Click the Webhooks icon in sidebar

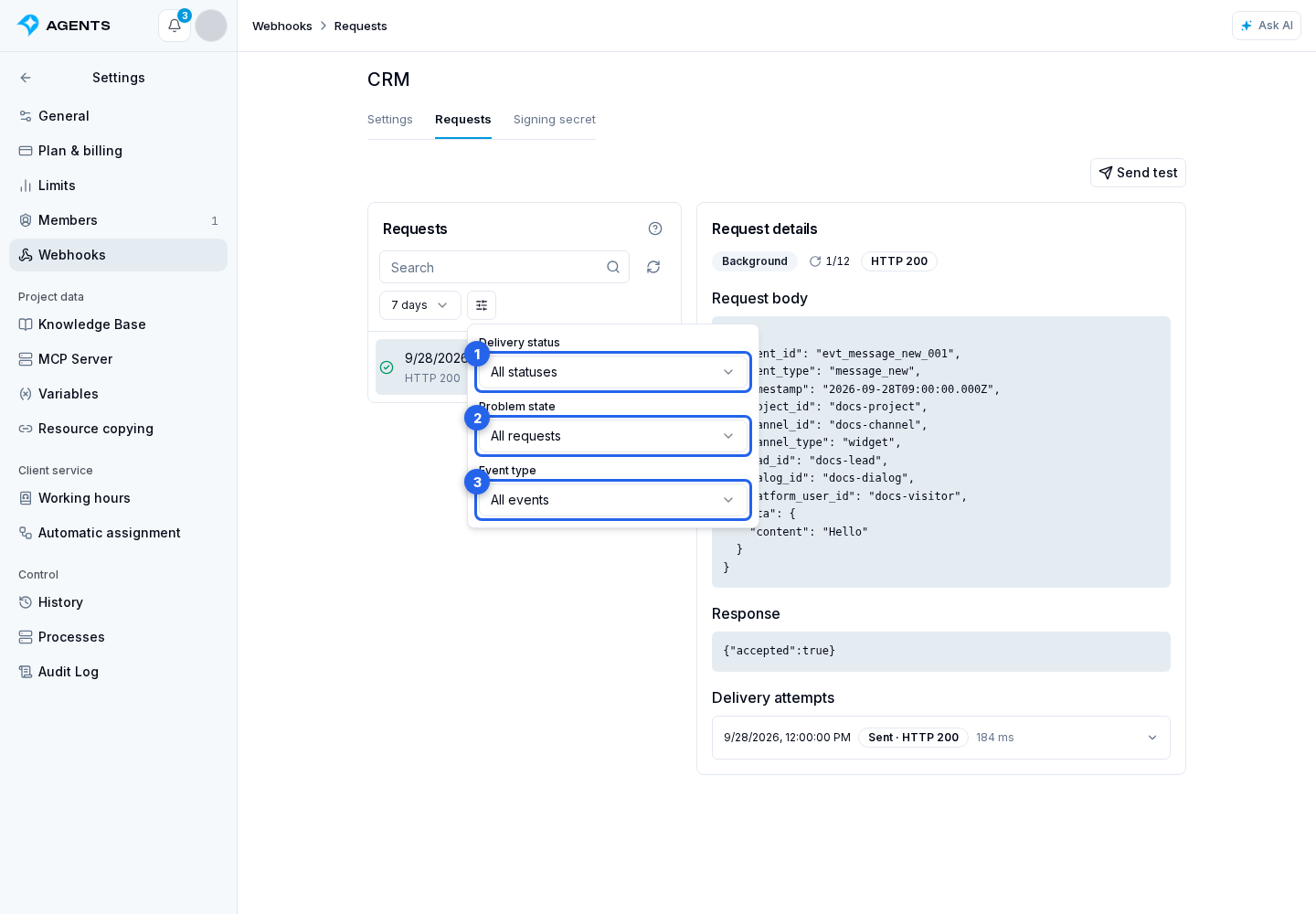tap(26, 255)
